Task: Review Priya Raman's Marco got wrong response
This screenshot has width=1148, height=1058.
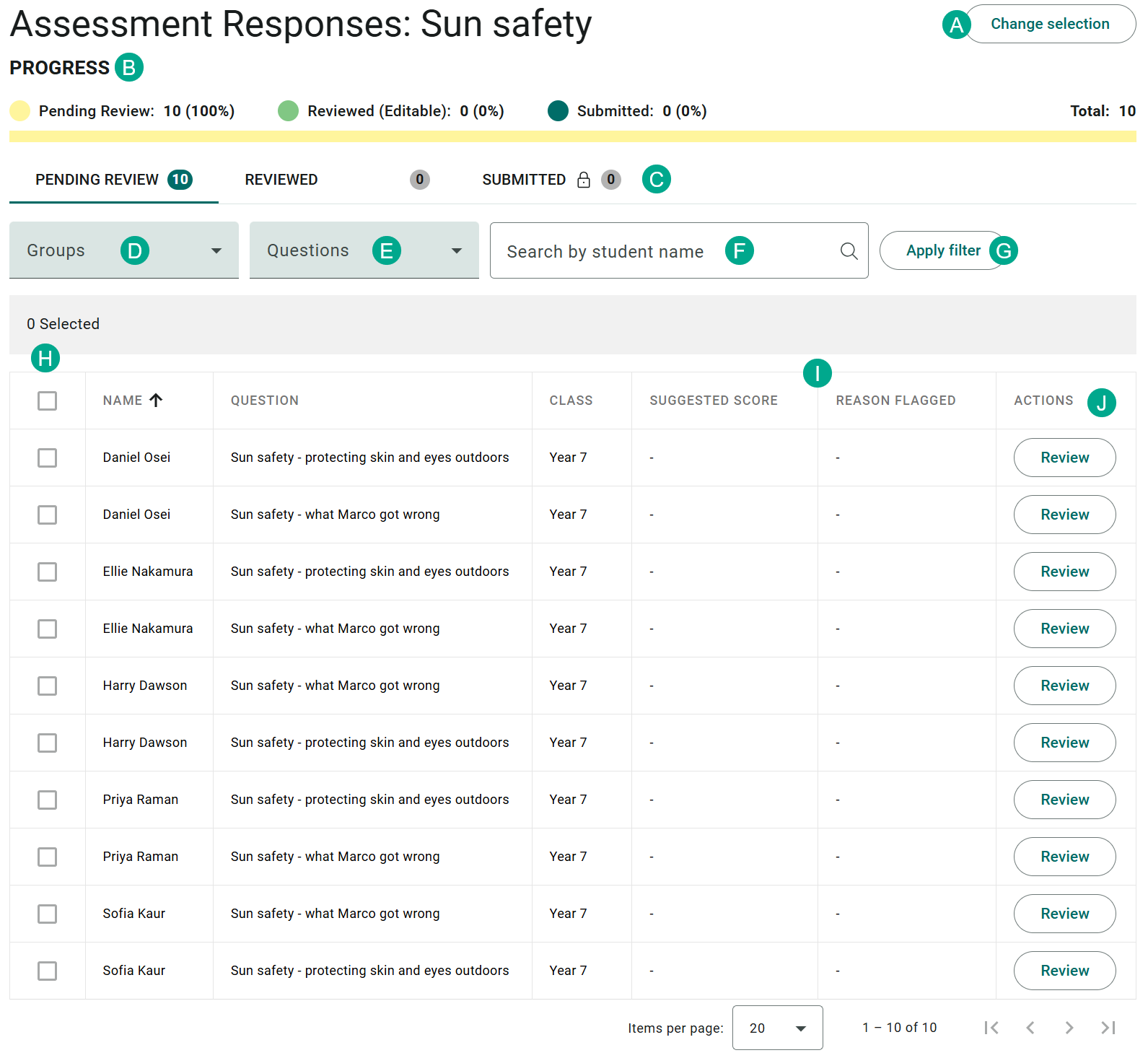Action: (1064, 857)
